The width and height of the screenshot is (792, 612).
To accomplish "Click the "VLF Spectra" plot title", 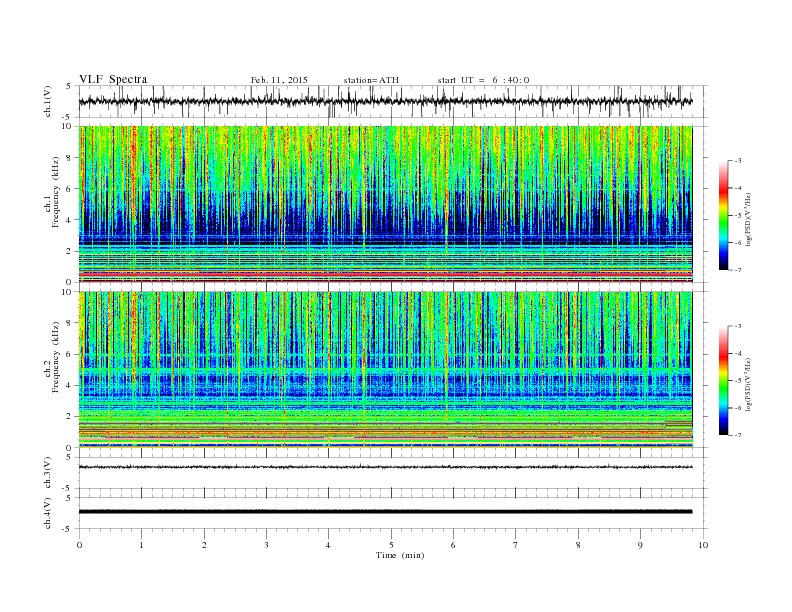I will click(x=113, y=79).
